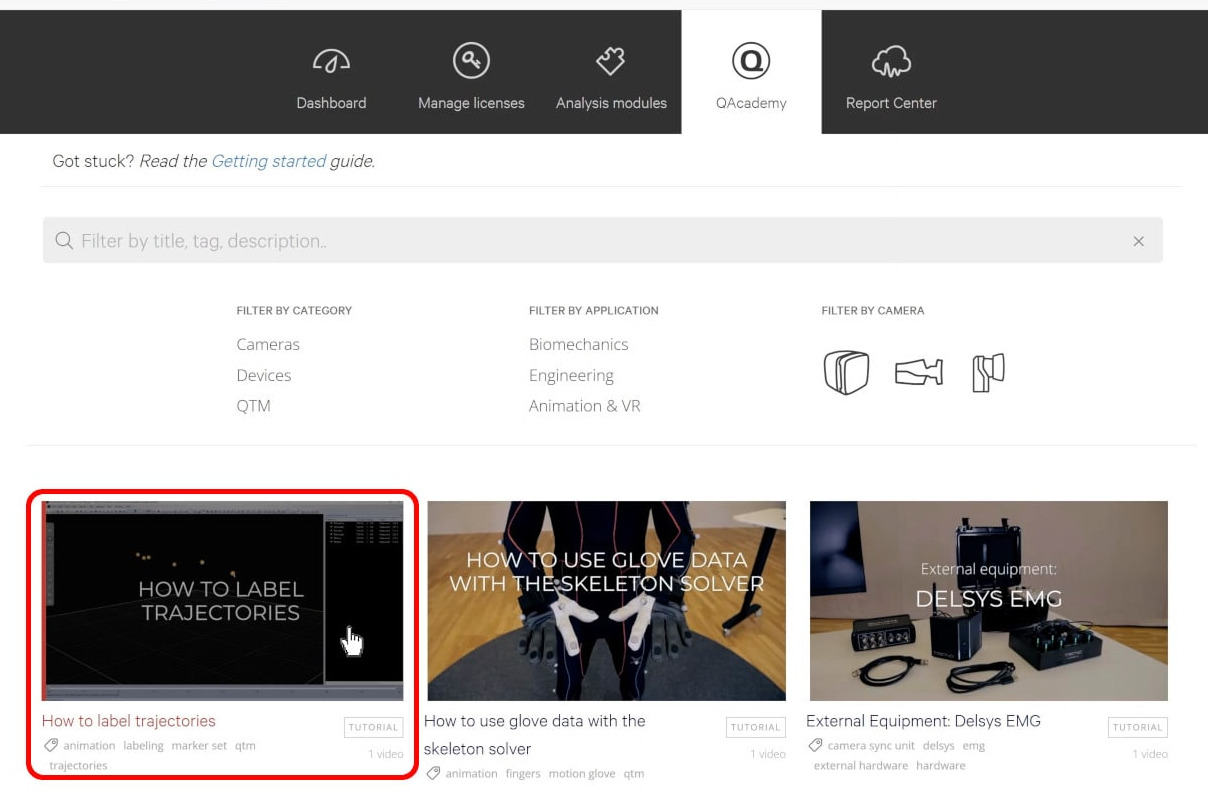This screenshot has width=1208, height=810.
Task: Filter by Cameras category
Action: [268, 344]
